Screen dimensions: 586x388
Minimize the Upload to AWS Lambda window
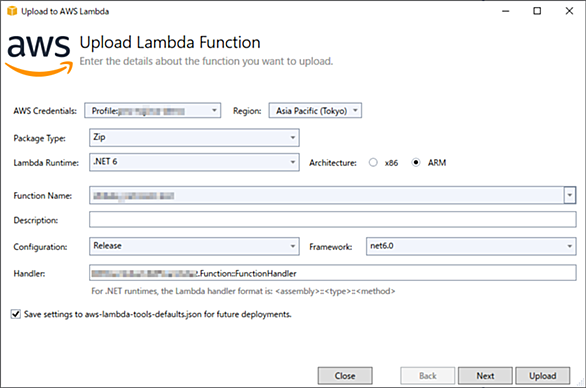[506, 11]
